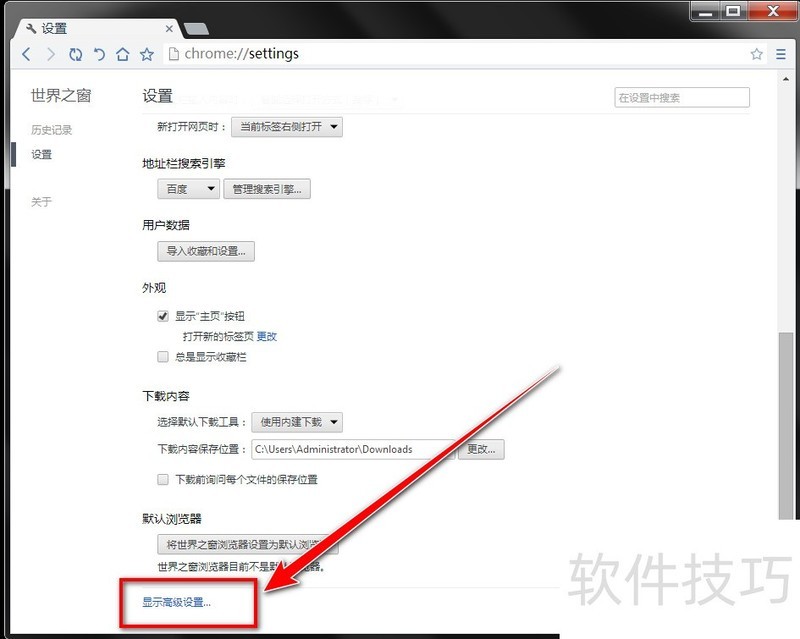The height and width of the screenshot is (639, 800).
Task: Click the undo closed tab icon
Action: pyautogui.click(x=99, y=54)
